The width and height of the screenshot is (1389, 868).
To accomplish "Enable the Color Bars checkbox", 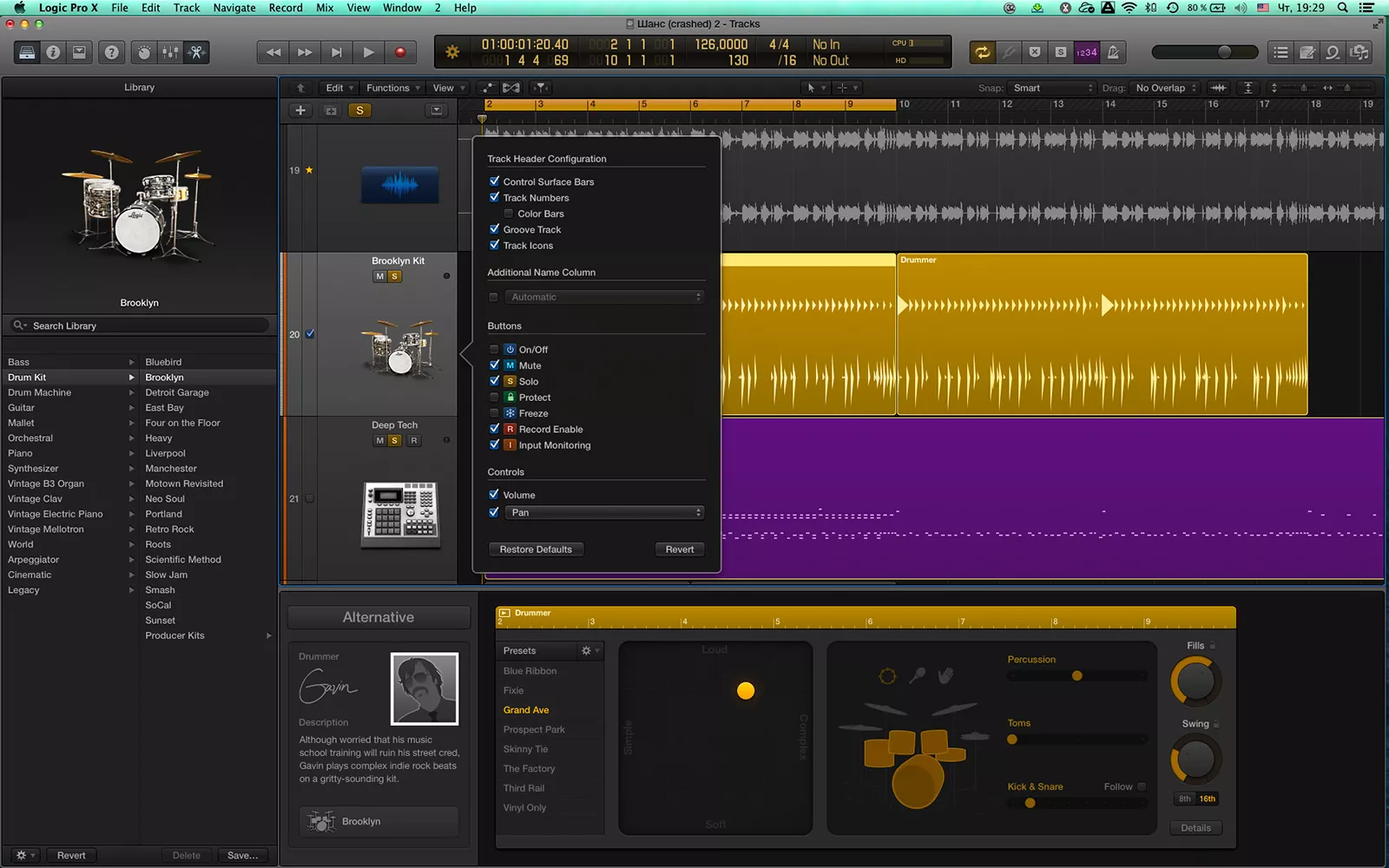I will pos(509,214).
